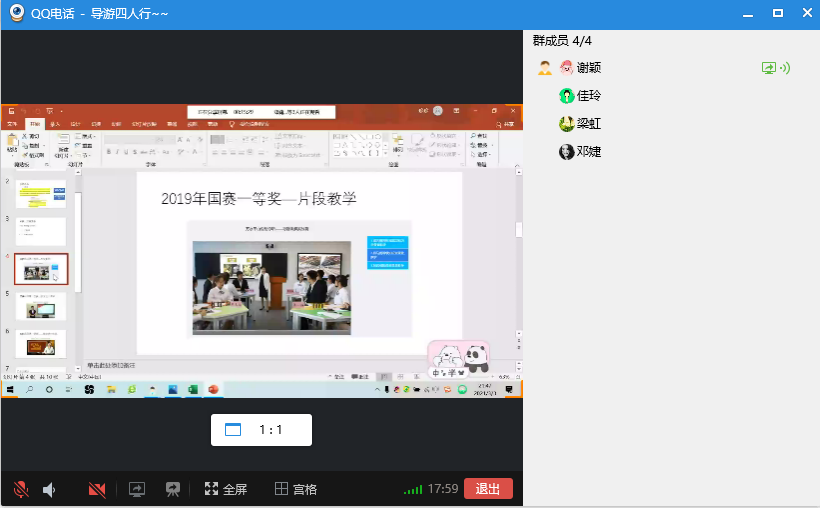Start screen sharing with monitor icon
This screenshot has width=820, height=508.
point(137,489)
